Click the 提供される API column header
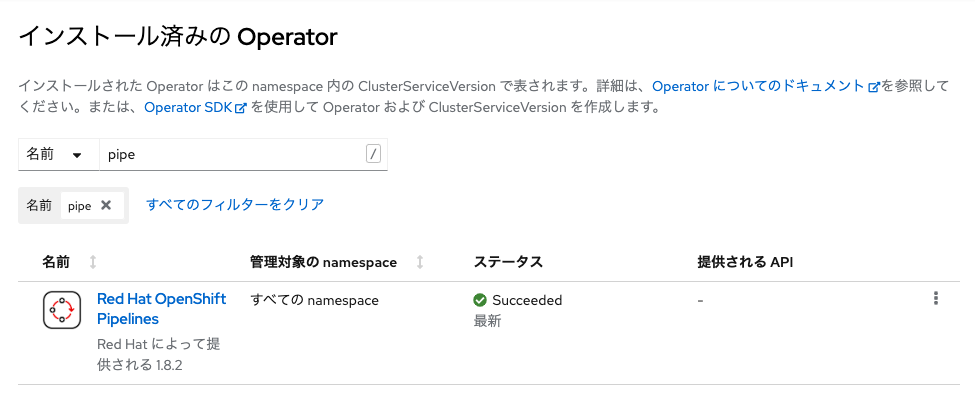Image resolution: width=975 pixels, height=415 pixels. (745, 263)
